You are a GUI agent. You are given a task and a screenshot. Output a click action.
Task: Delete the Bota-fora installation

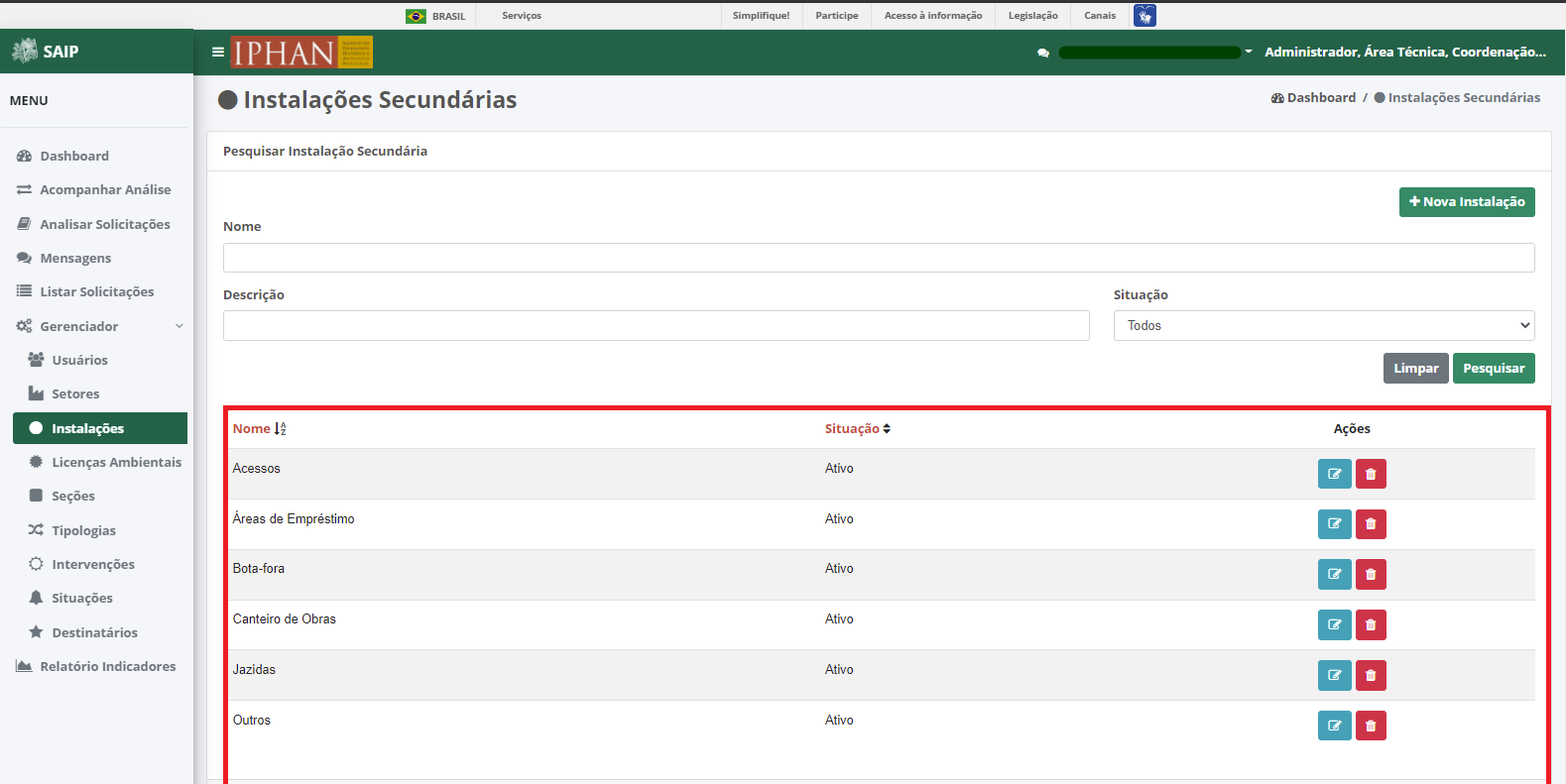tap(1371, 574)
